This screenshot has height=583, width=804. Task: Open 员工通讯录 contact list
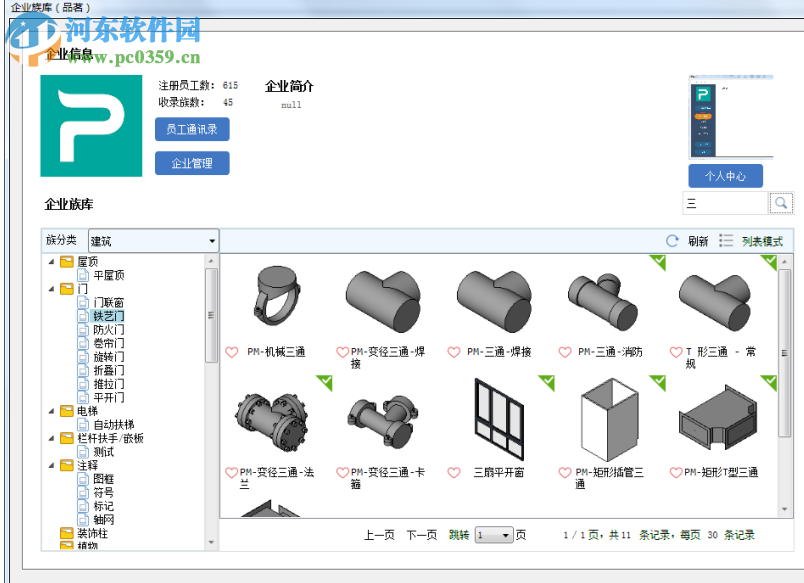[x=192, y=129]
